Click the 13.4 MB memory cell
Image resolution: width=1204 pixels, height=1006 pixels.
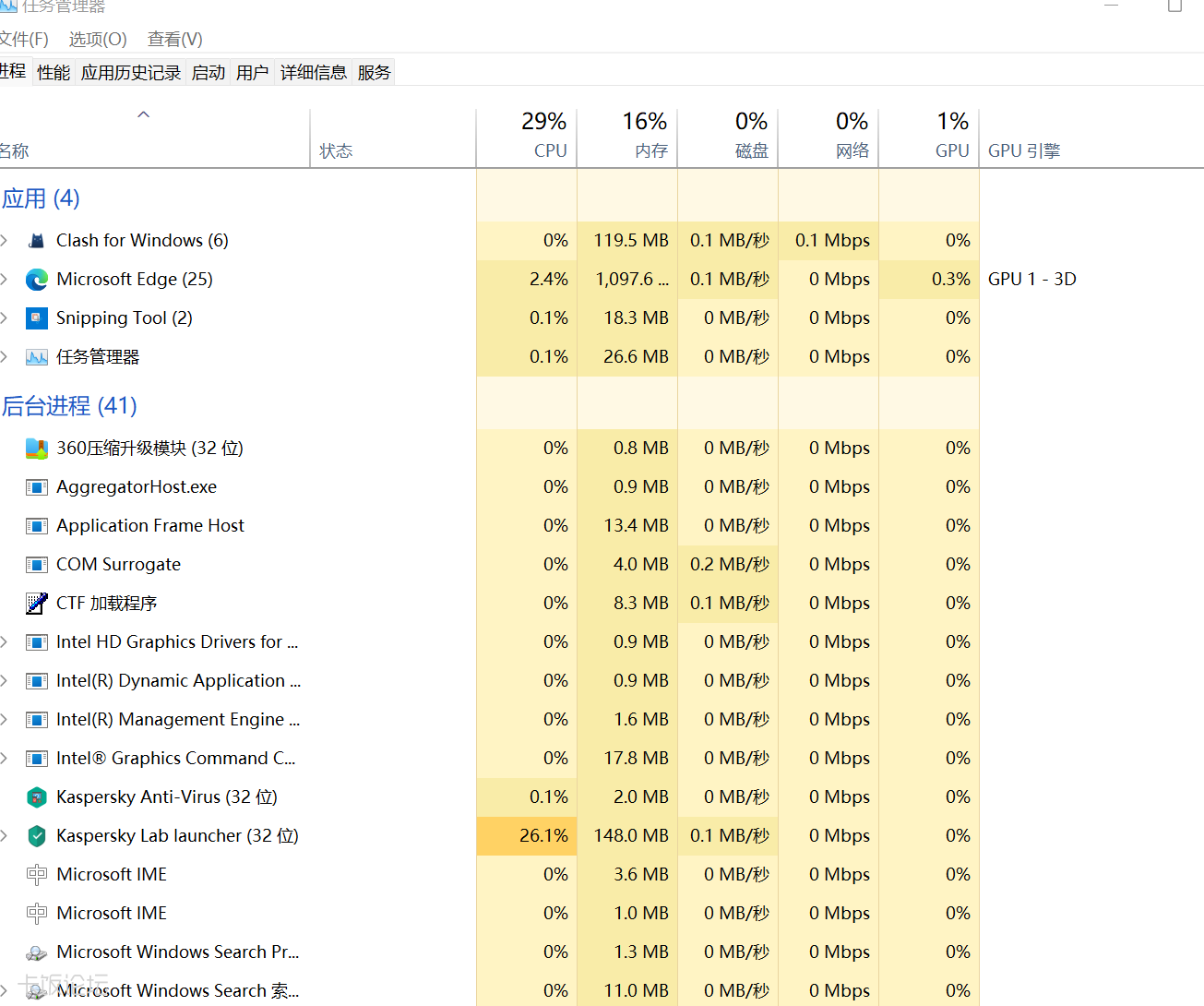point(627,526)
